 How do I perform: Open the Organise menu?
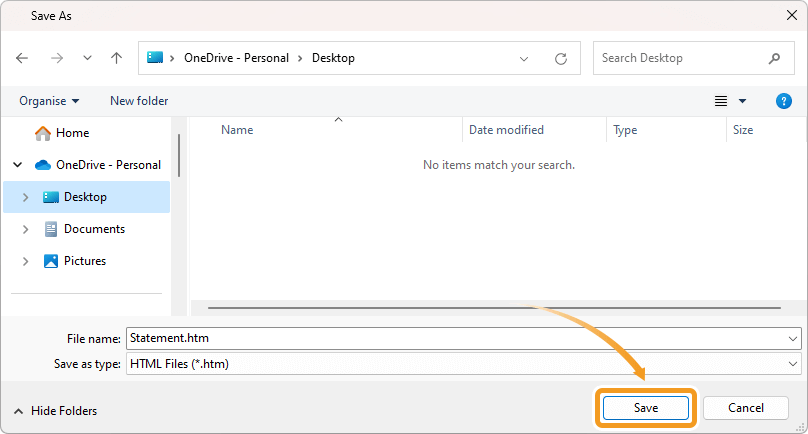click(49, 101)
